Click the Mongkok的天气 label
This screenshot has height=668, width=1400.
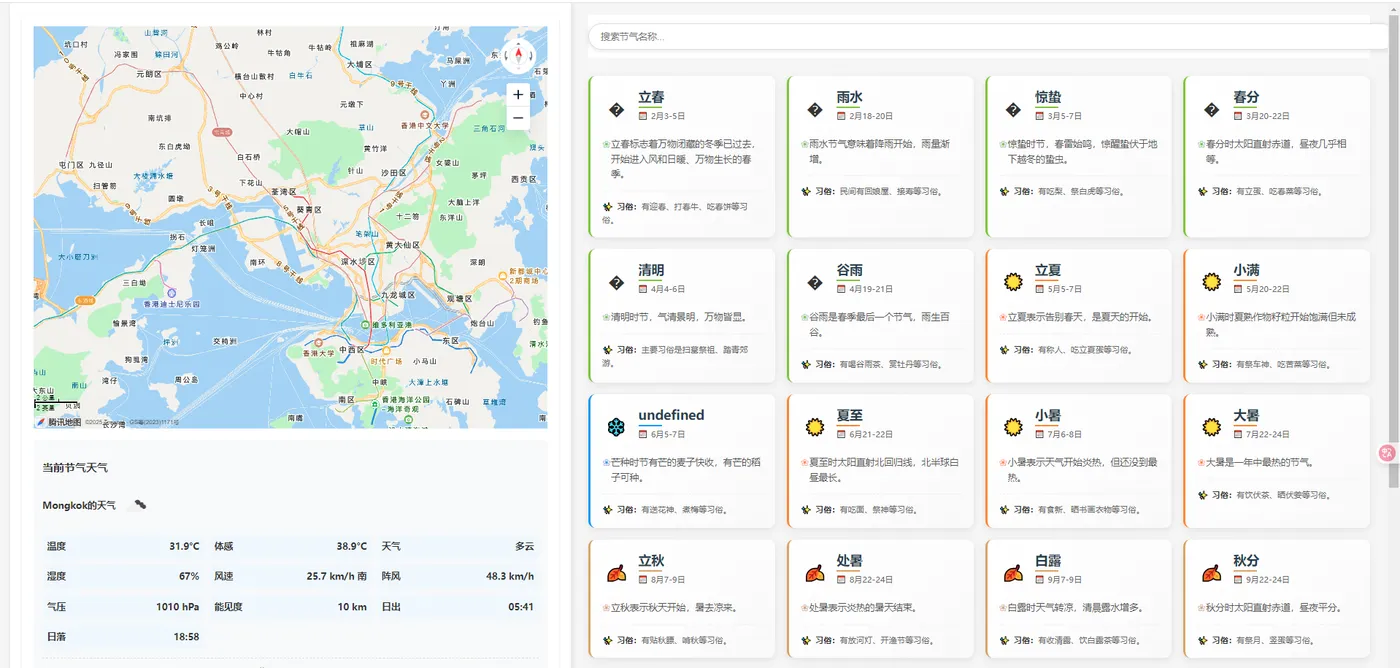(x=79, y=505)
